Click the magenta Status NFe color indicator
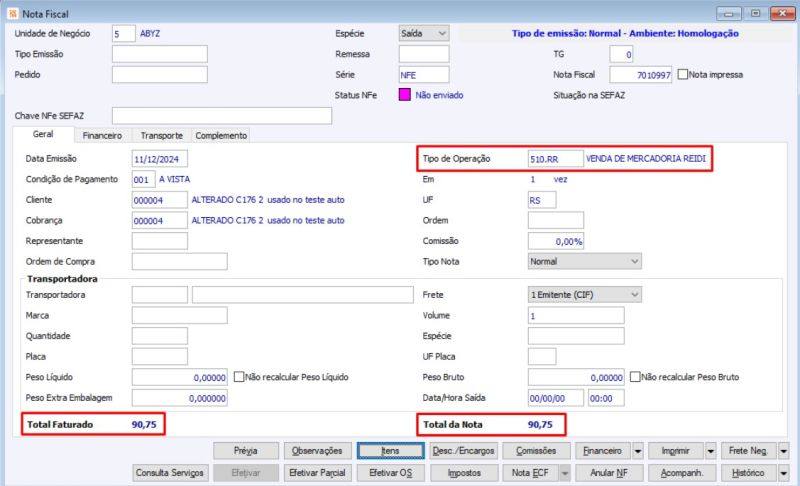This screenshot has width=800, height=486. click(x=405, y=95)
